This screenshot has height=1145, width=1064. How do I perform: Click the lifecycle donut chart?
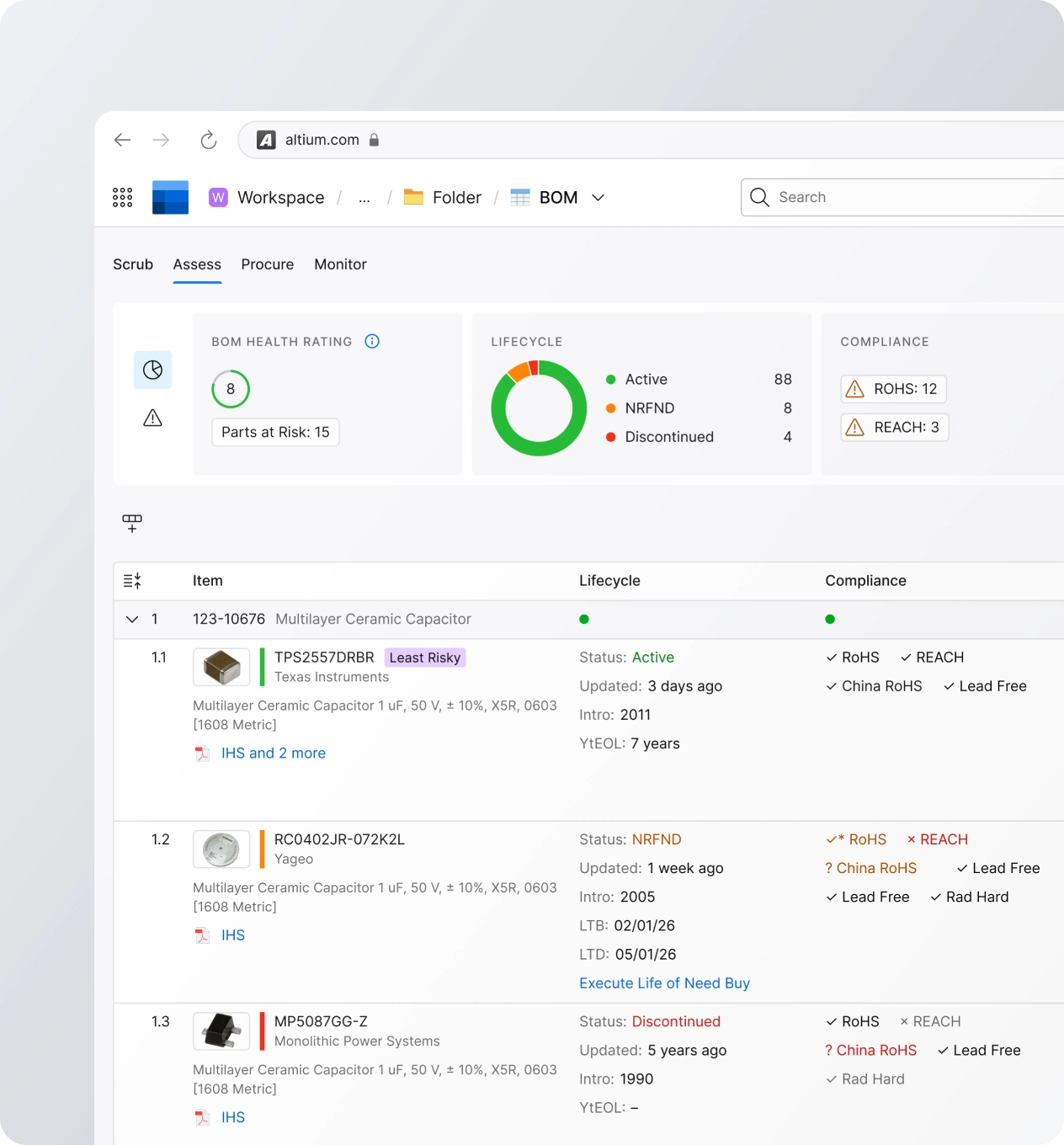539,408
